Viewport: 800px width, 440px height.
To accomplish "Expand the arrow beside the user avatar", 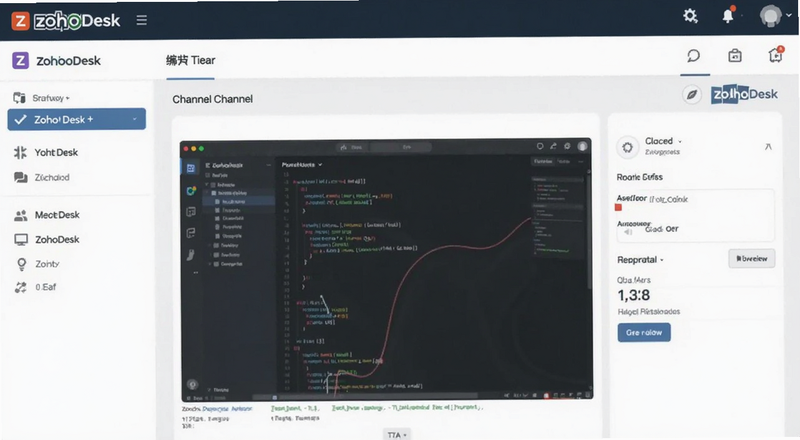I will [x=789, y=15].
